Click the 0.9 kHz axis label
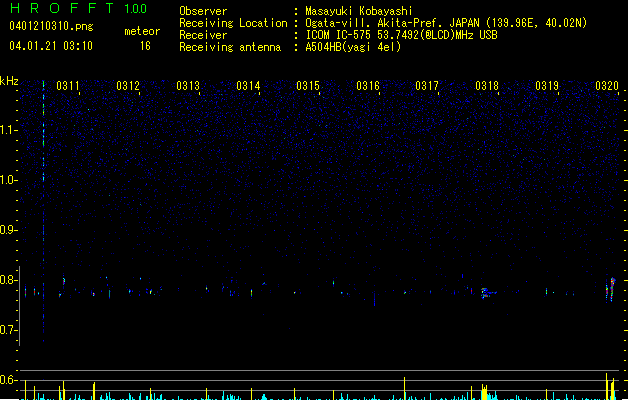629x400 pixels. tap(8, 230)
